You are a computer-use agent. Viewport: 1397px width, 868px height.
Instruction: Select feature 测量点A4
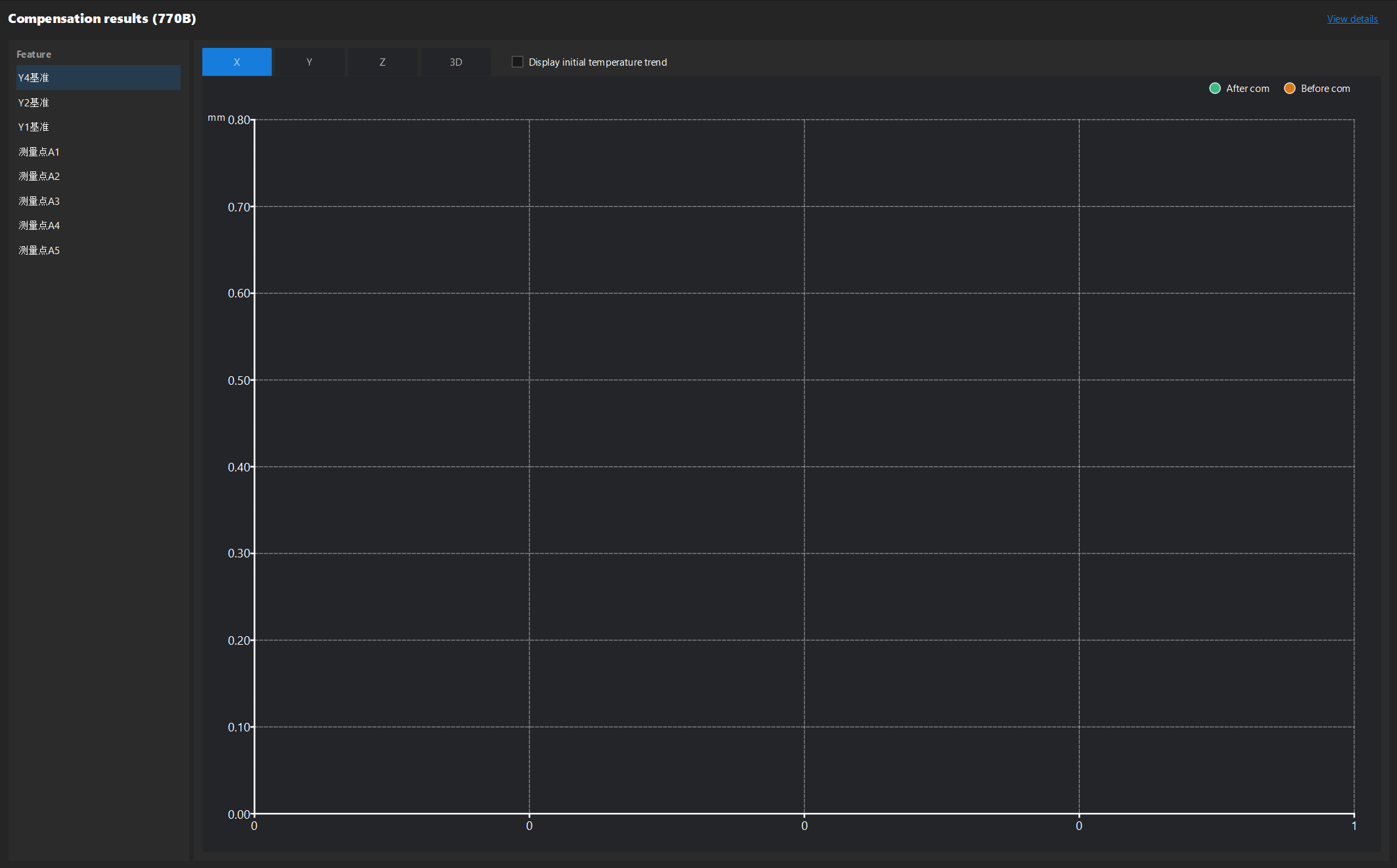tap(39, 225)
